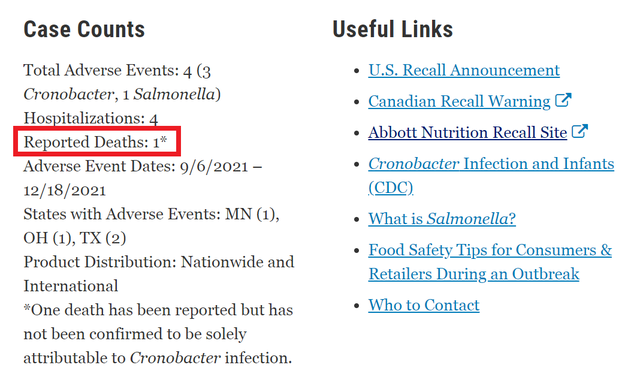This screenshot has height=380, width=640.
Task: Click external link icon beside Canadian Recall Warning
Action: 563,100
